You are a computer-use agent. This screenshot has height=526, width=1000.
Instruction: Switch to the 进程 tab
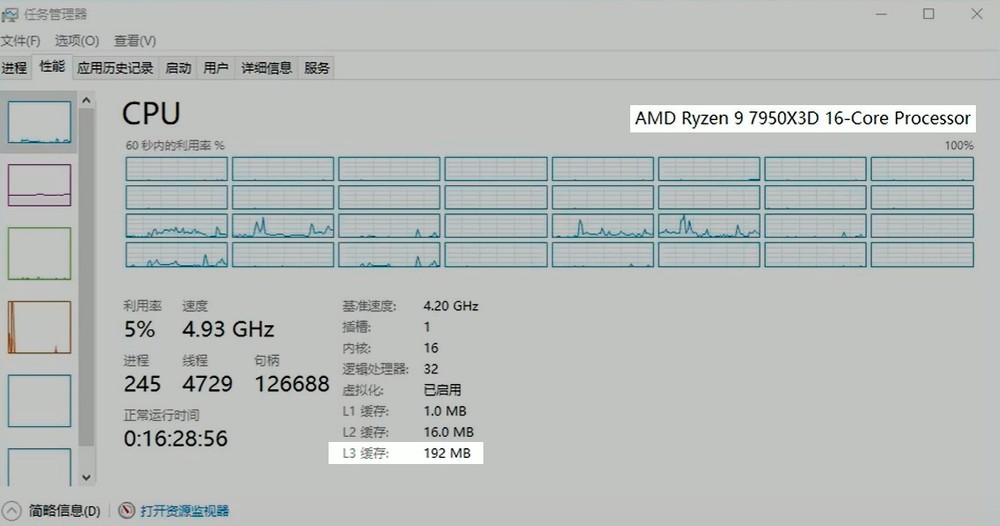15,68
